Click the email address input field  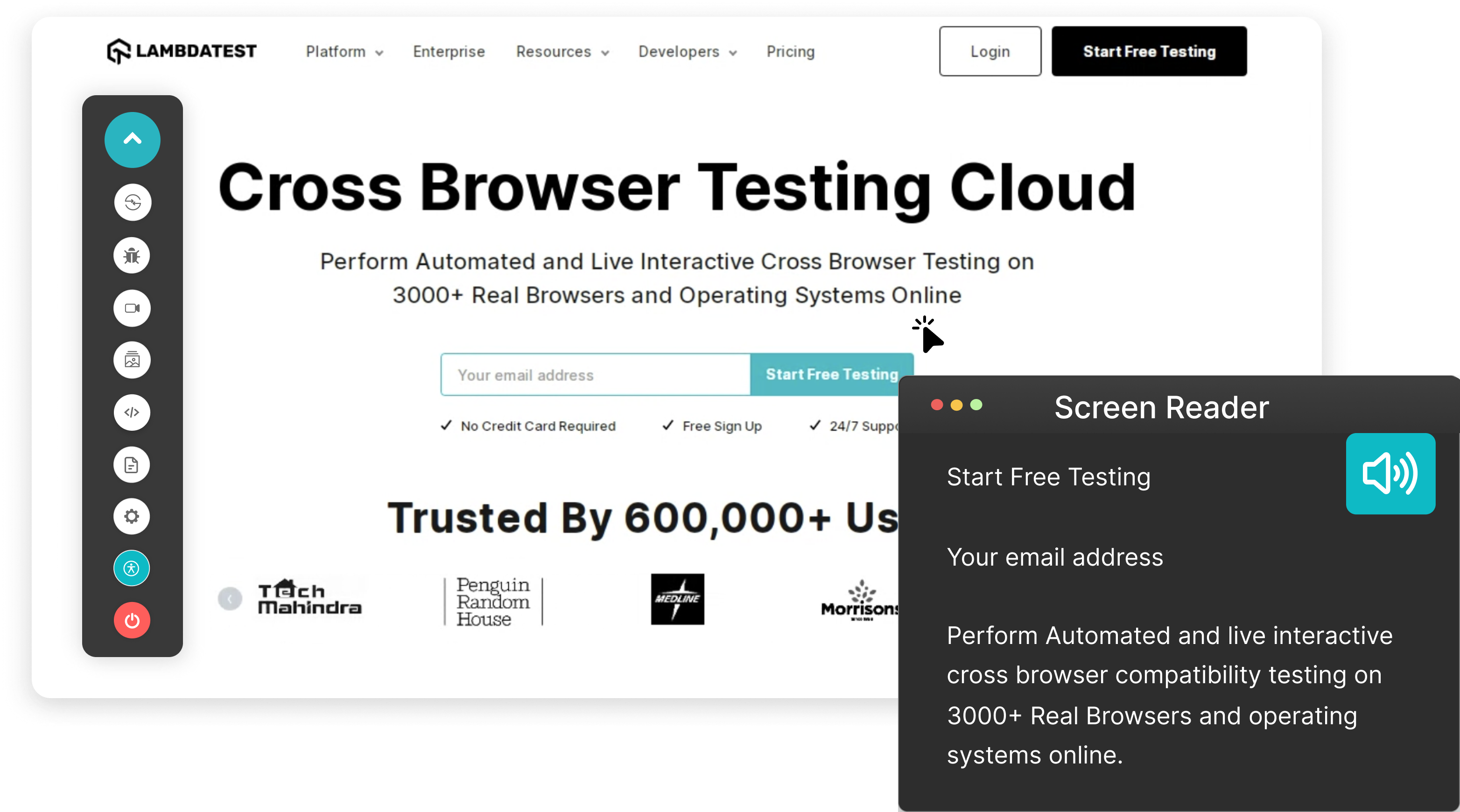(595, 375)
